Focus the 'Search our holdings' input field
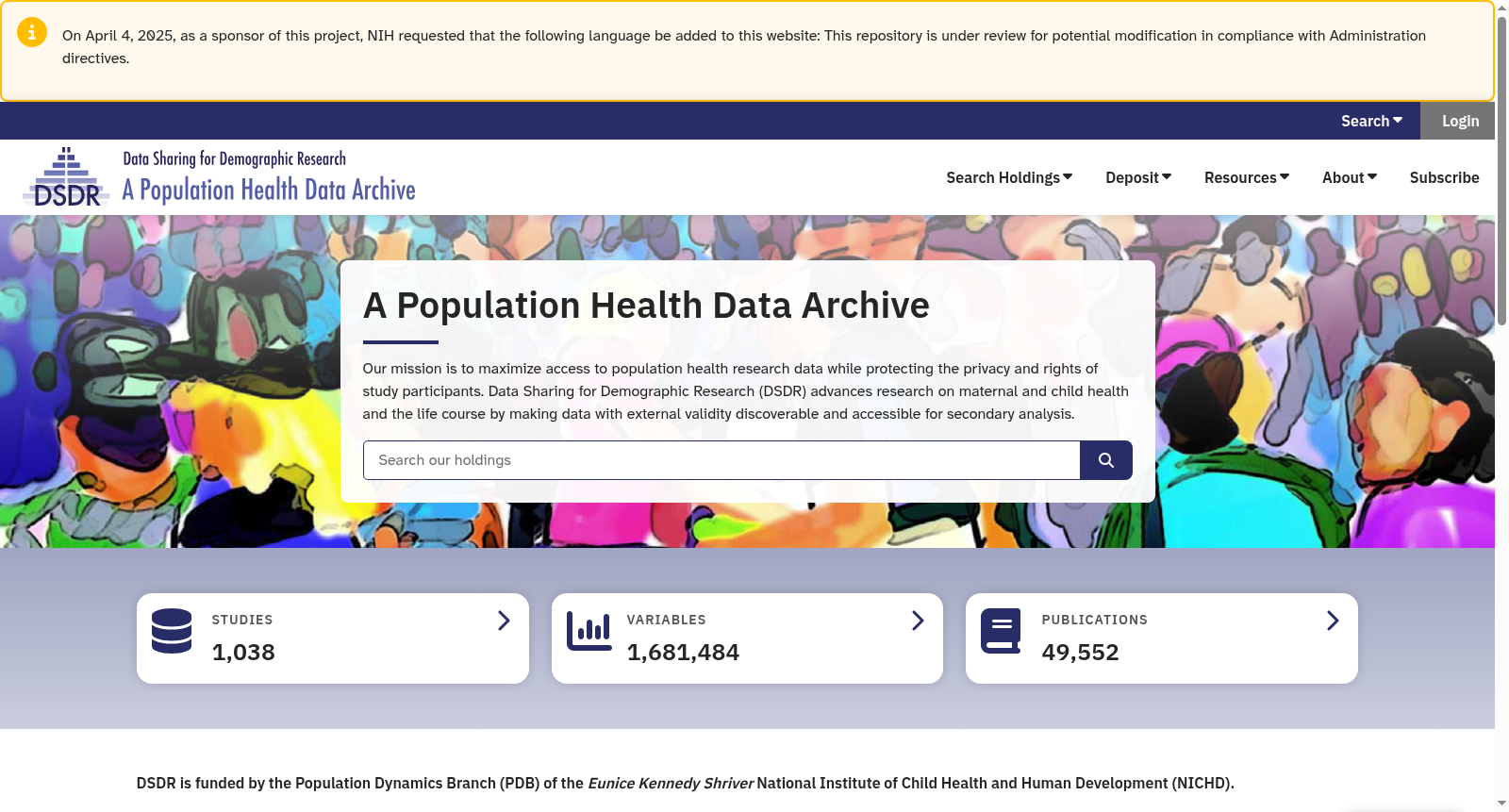The image size is (1509, 812). click(x=721, y=460)
